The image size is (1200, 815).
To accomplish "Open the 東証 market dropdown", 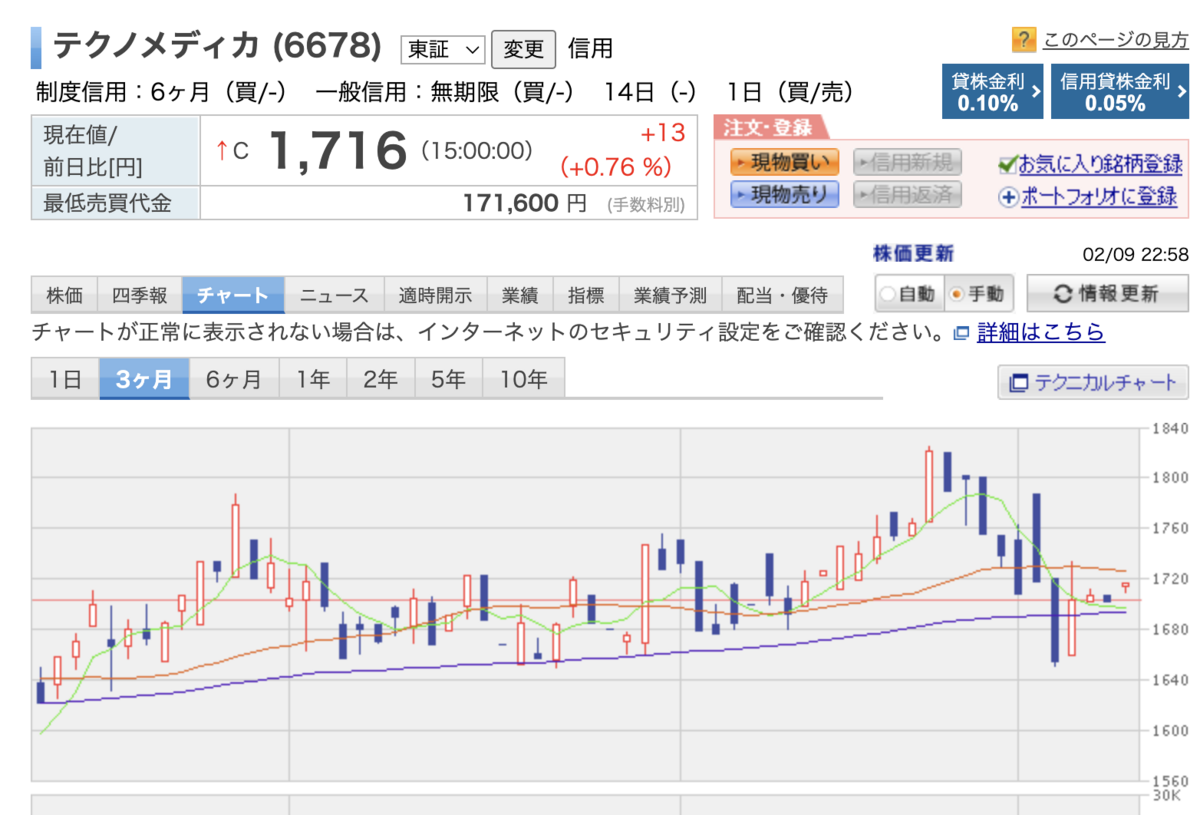I will (x=442, y=48).
